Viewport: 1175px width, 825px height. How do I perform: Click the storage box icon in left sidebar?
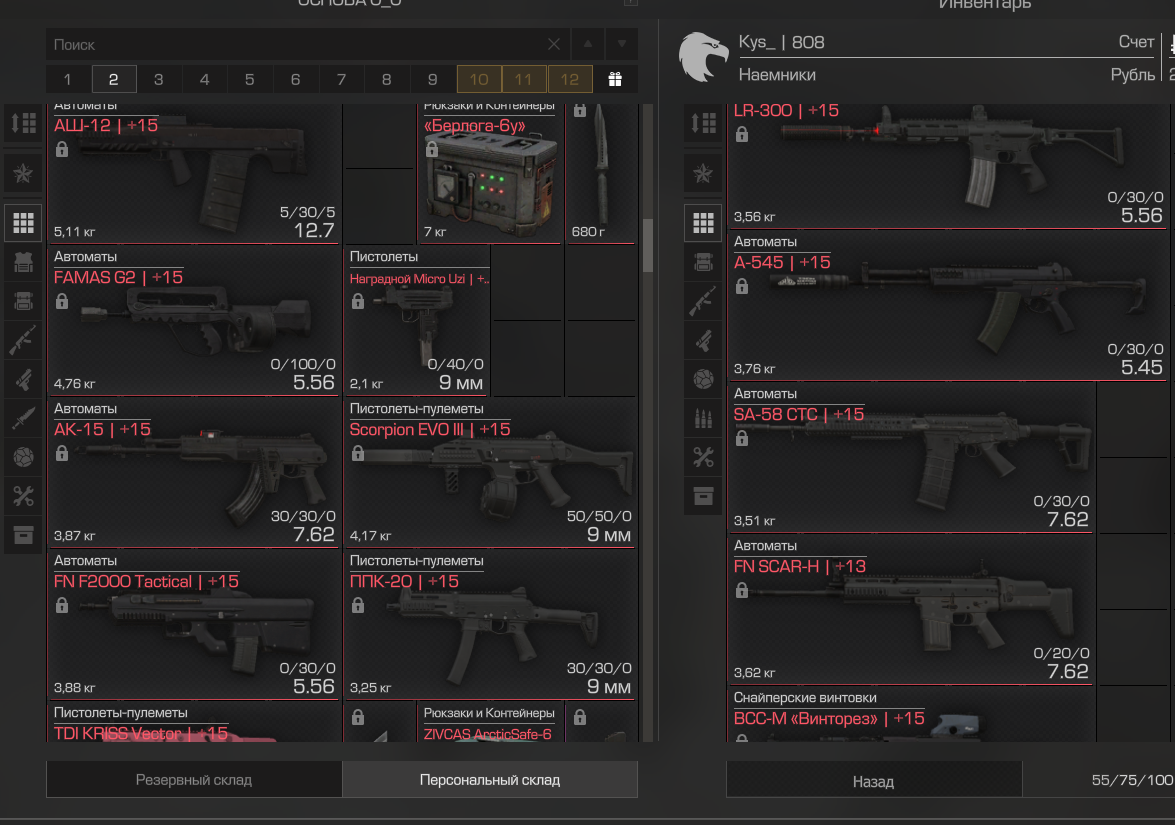[x=23, y=535]
